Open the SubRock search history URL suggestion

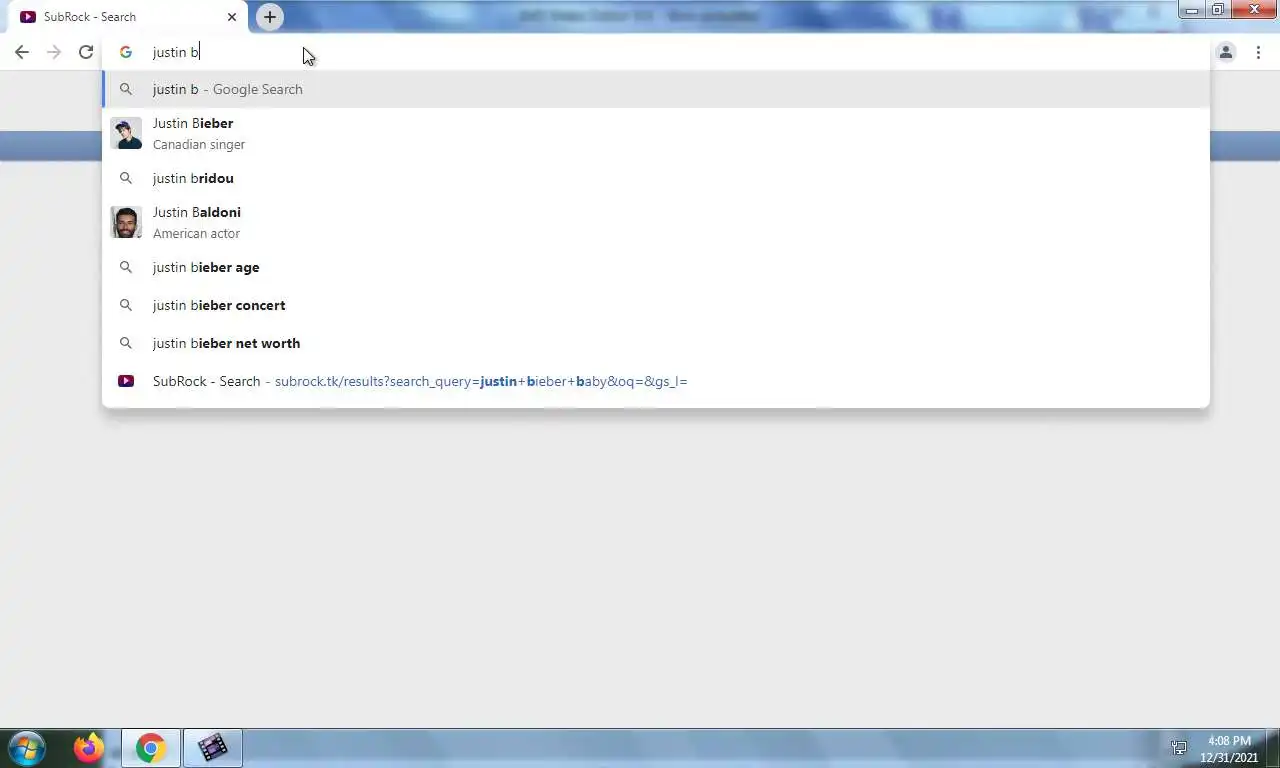coord(655,381)
